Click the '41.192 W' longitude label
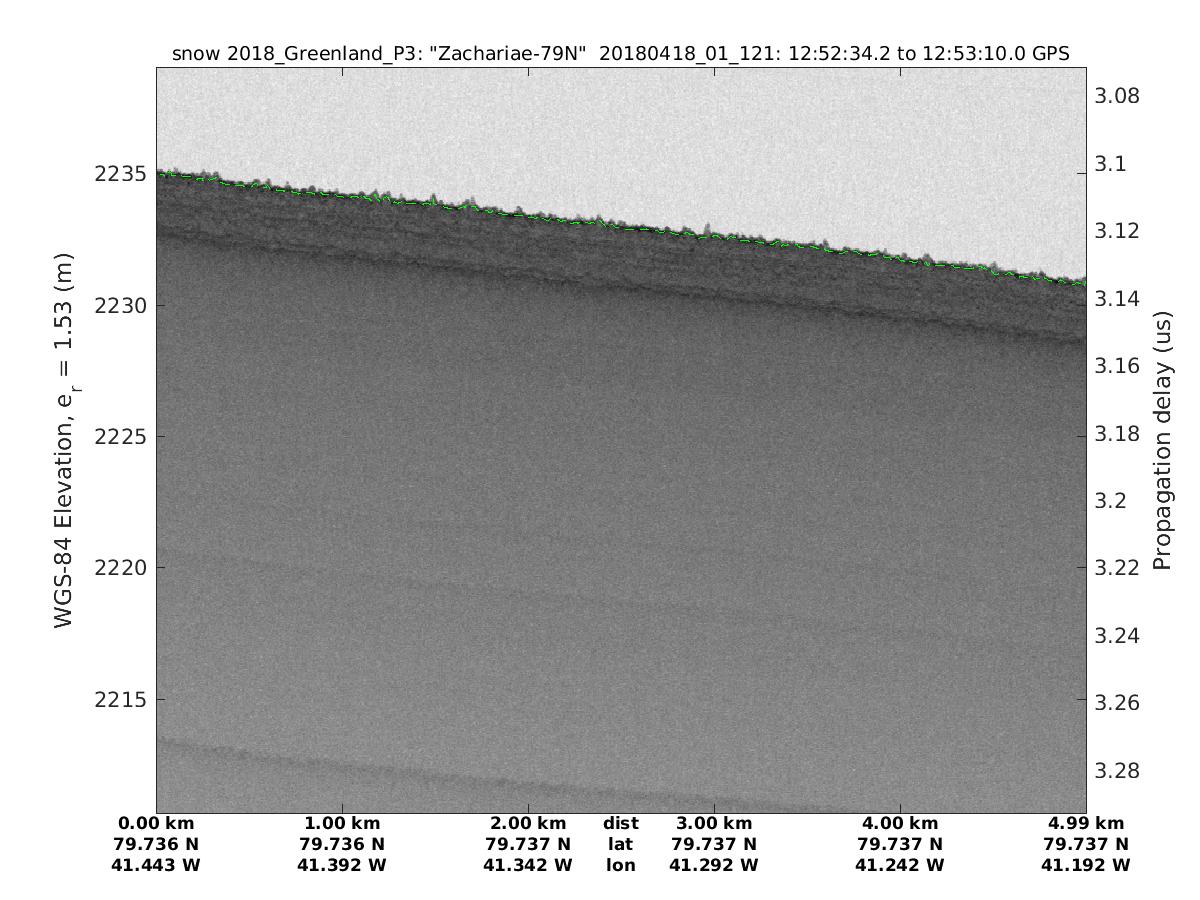Screen dimensions: 1200x900 (1085, 866)
